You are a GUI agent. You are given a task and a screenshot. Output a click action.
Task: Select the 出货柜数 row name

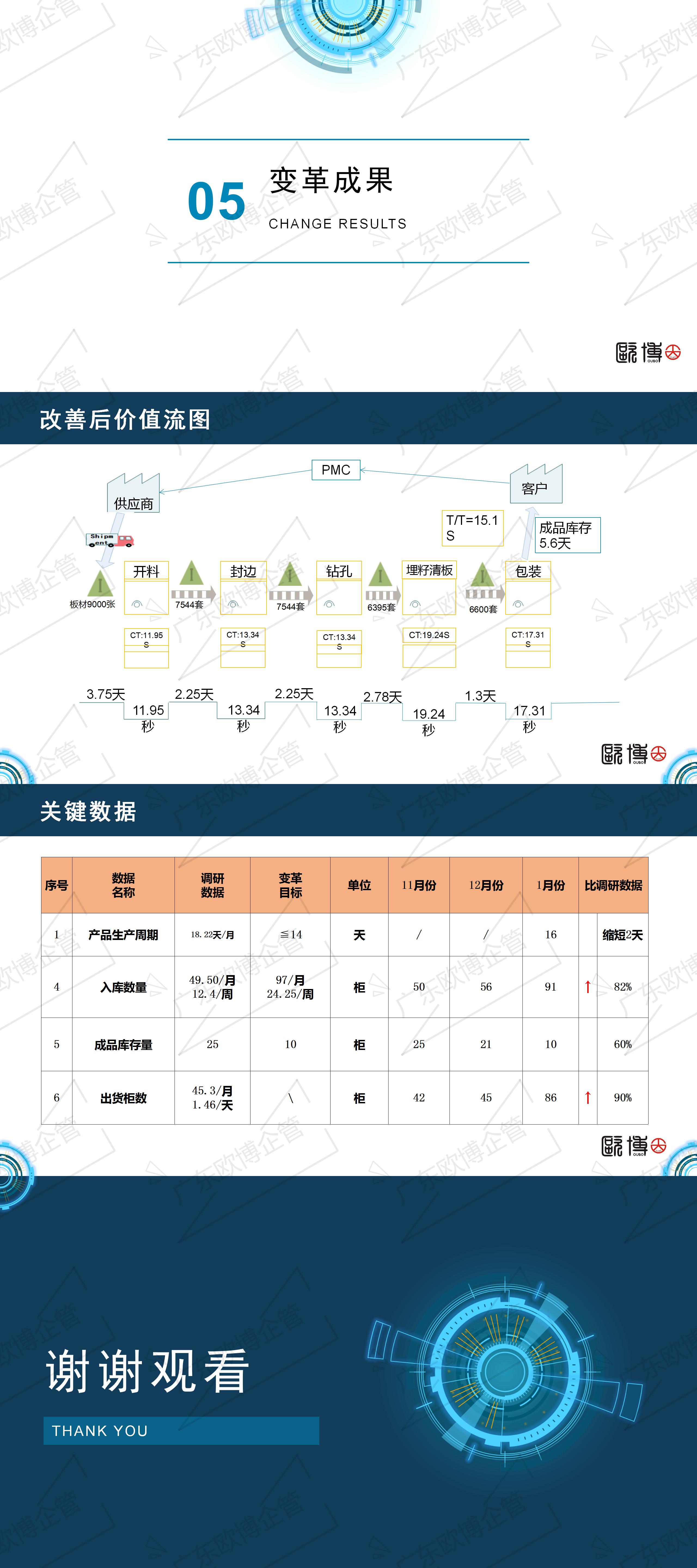pos(124,1098)
